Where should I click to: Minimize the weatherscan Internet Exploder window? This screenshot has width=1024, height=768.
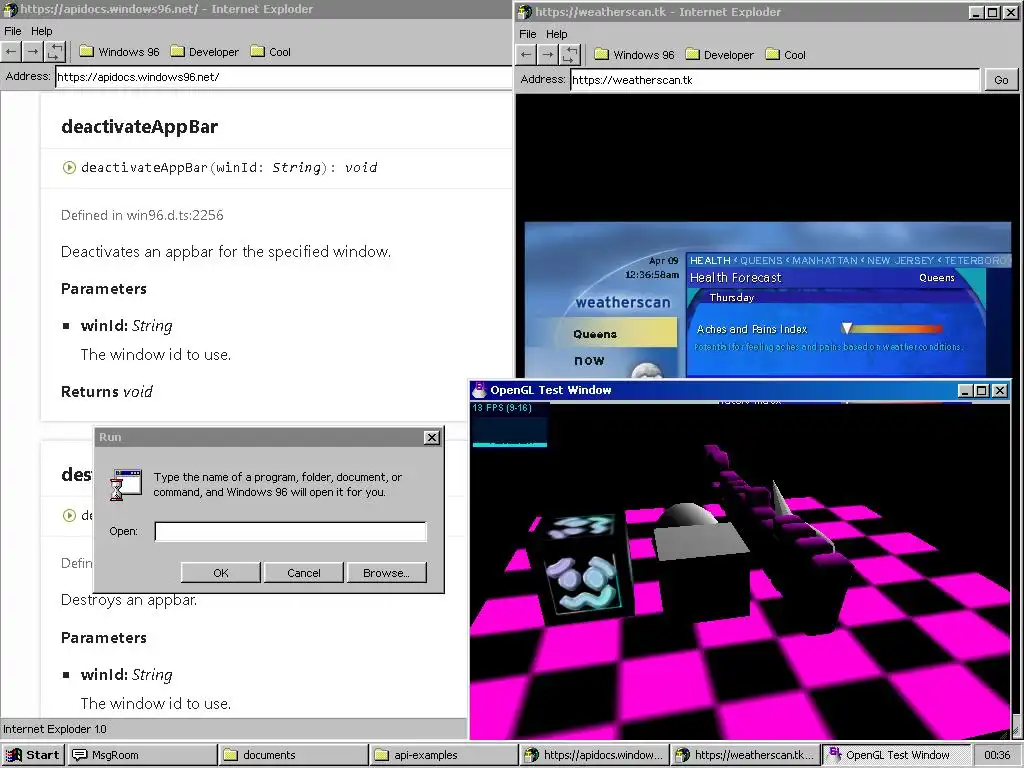click(977, 12)
